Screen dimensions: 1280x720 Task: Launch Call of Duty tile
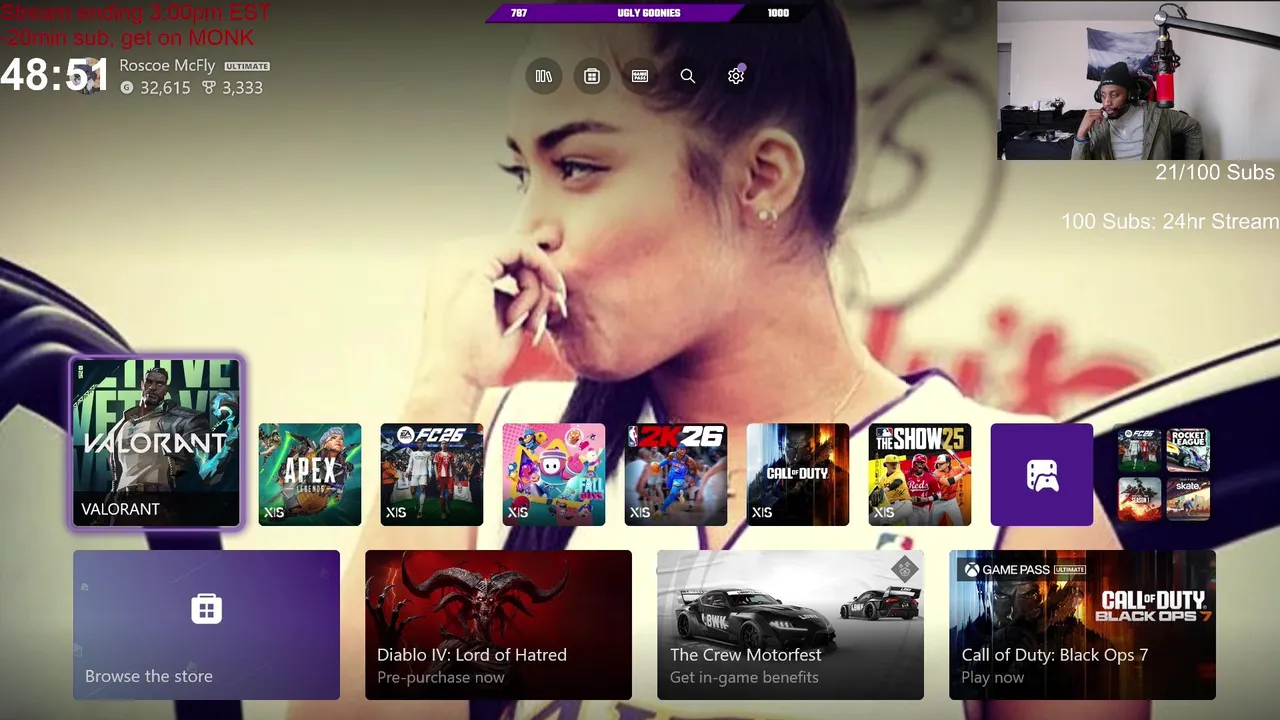[x=798, y=475]
